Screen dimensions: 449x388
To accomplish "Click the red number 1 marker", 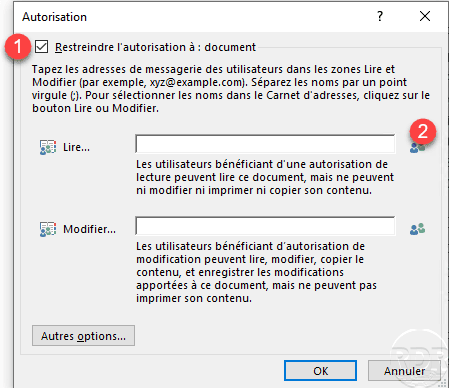I will tap(18, 47).
